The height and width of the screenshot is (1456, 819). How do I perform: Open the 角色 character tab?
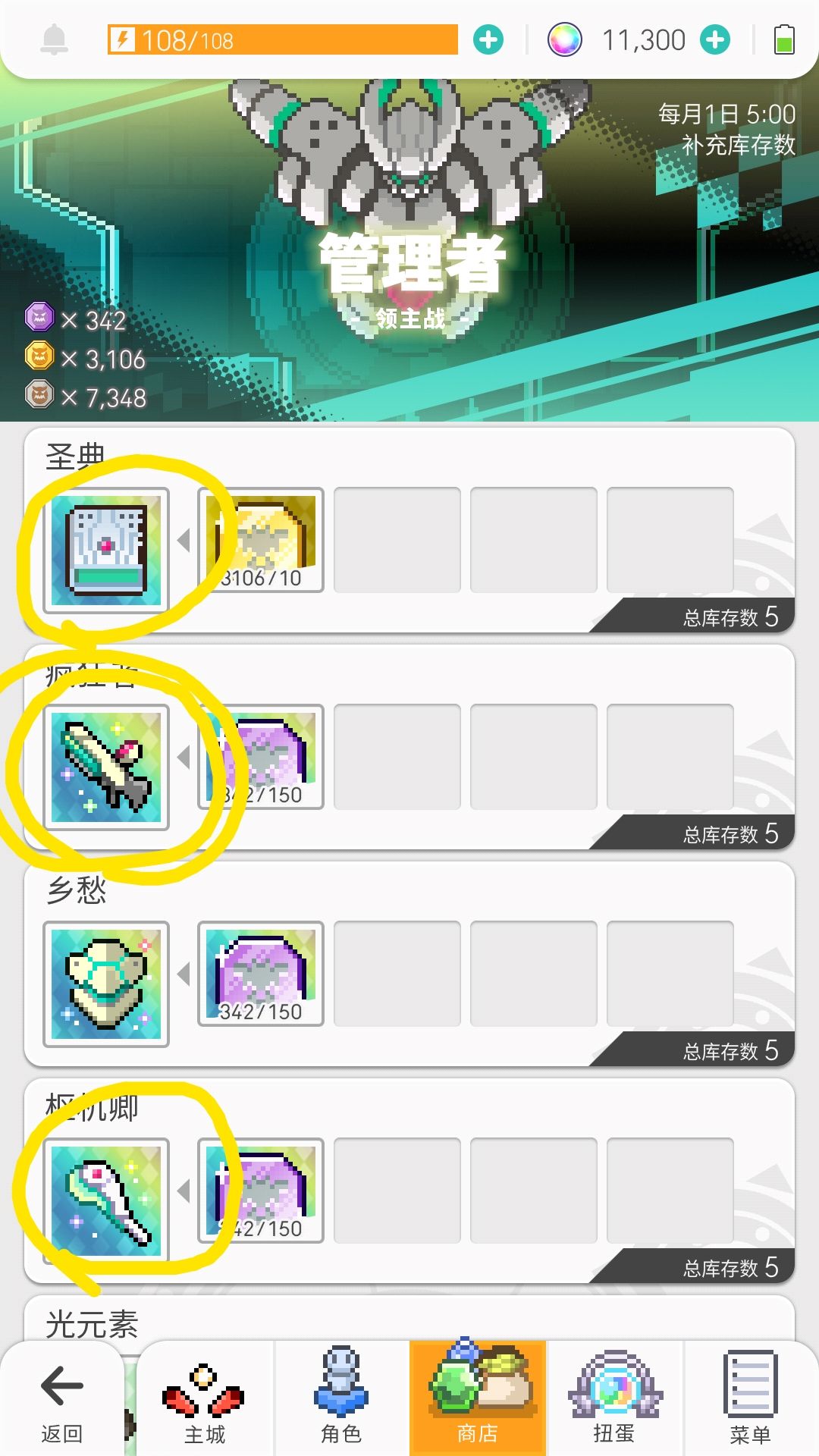click(341, 1398)
